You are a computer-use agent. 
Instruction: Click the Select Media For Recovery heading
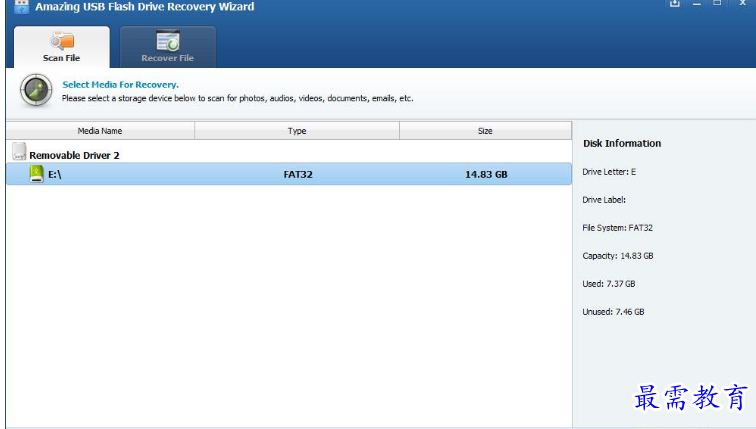(121, 84)
